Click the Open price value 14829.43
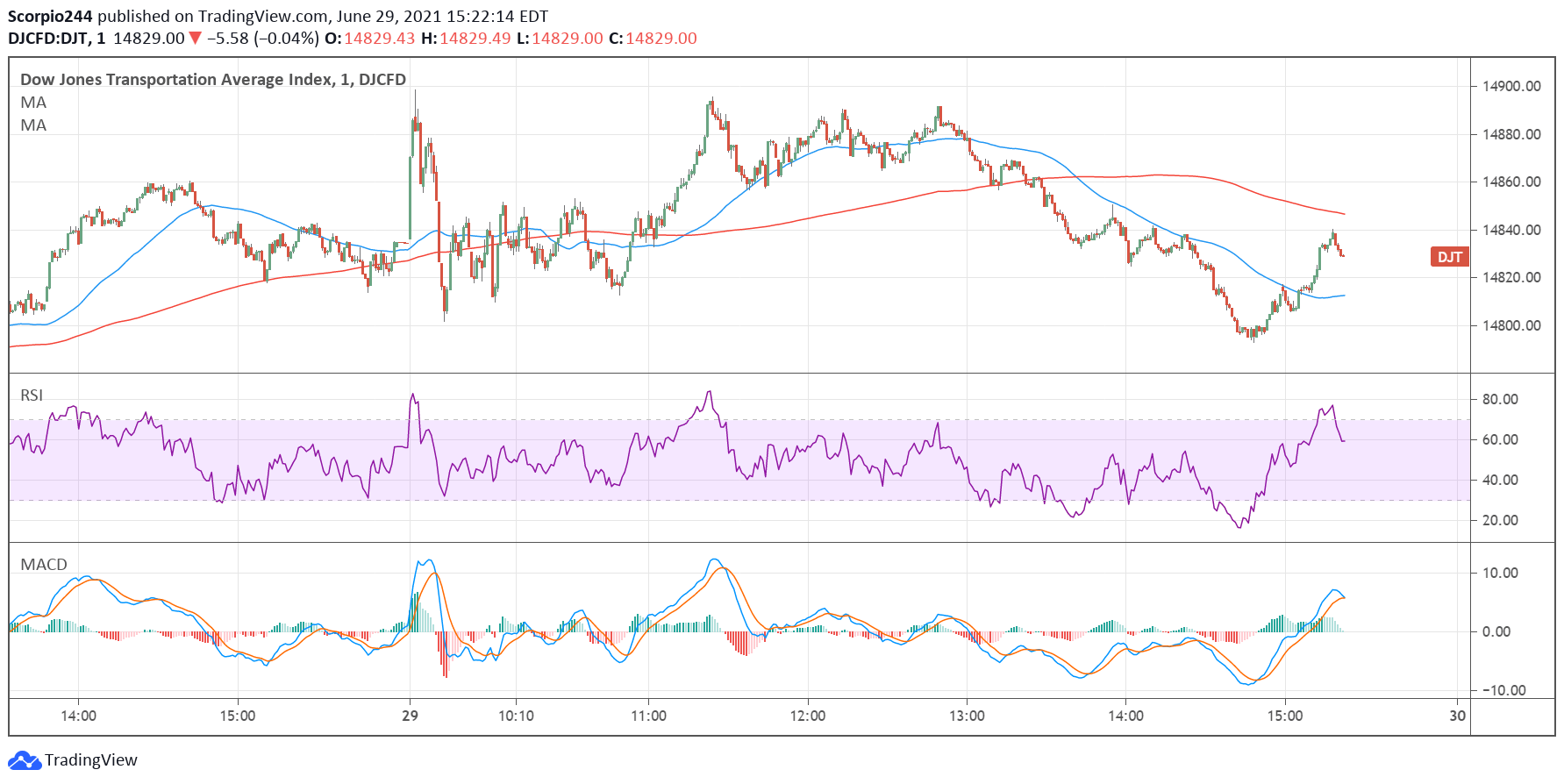1564x784 pixels. pos(379,39)
